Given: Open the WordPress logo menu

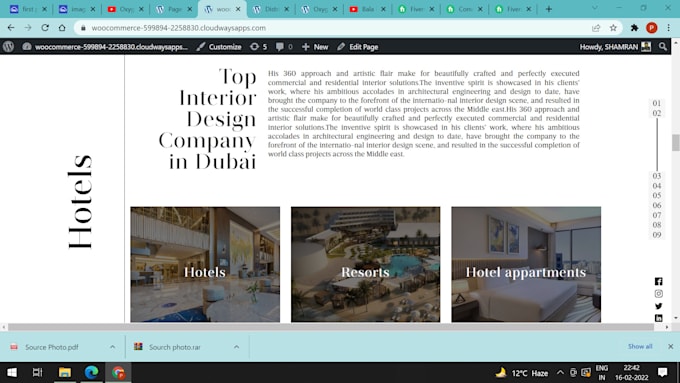Looking at the screenshot, I should coord(8,47).
